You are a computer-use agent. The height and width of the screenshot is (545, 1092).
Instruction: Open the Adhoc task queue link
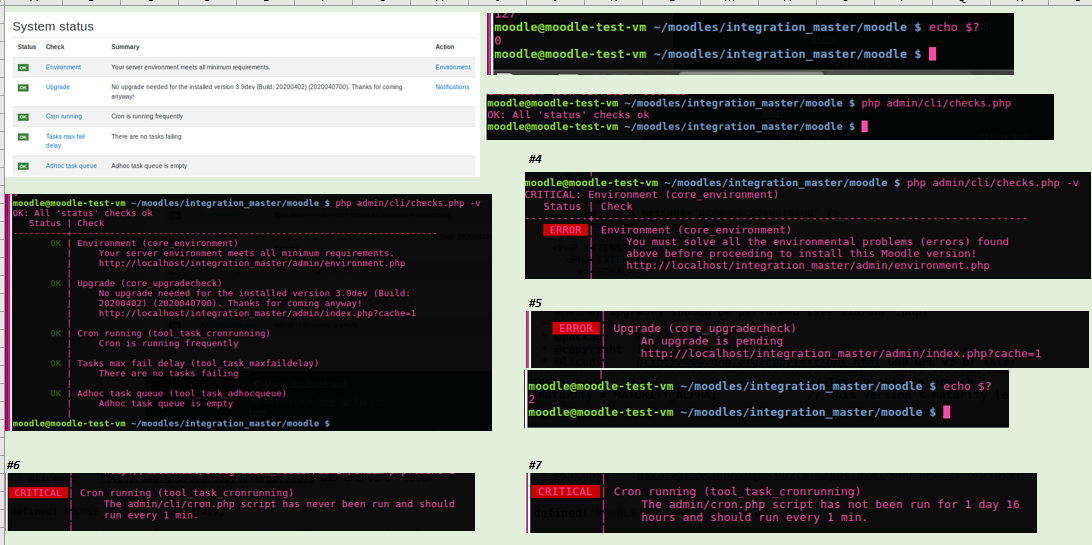[71, 166]
